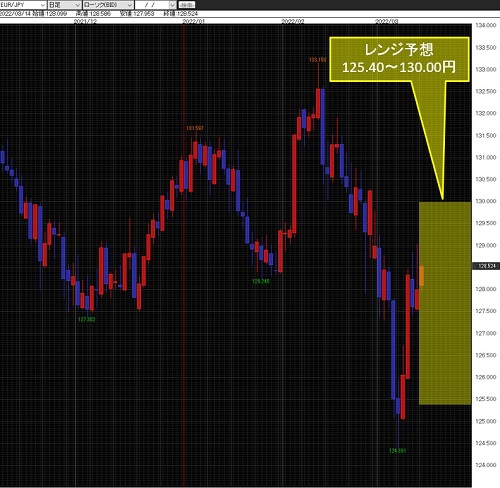This screenshot has height=488, width=500.
Task: Select the latest orange candlestick
Action: click(x=422, y=276)
